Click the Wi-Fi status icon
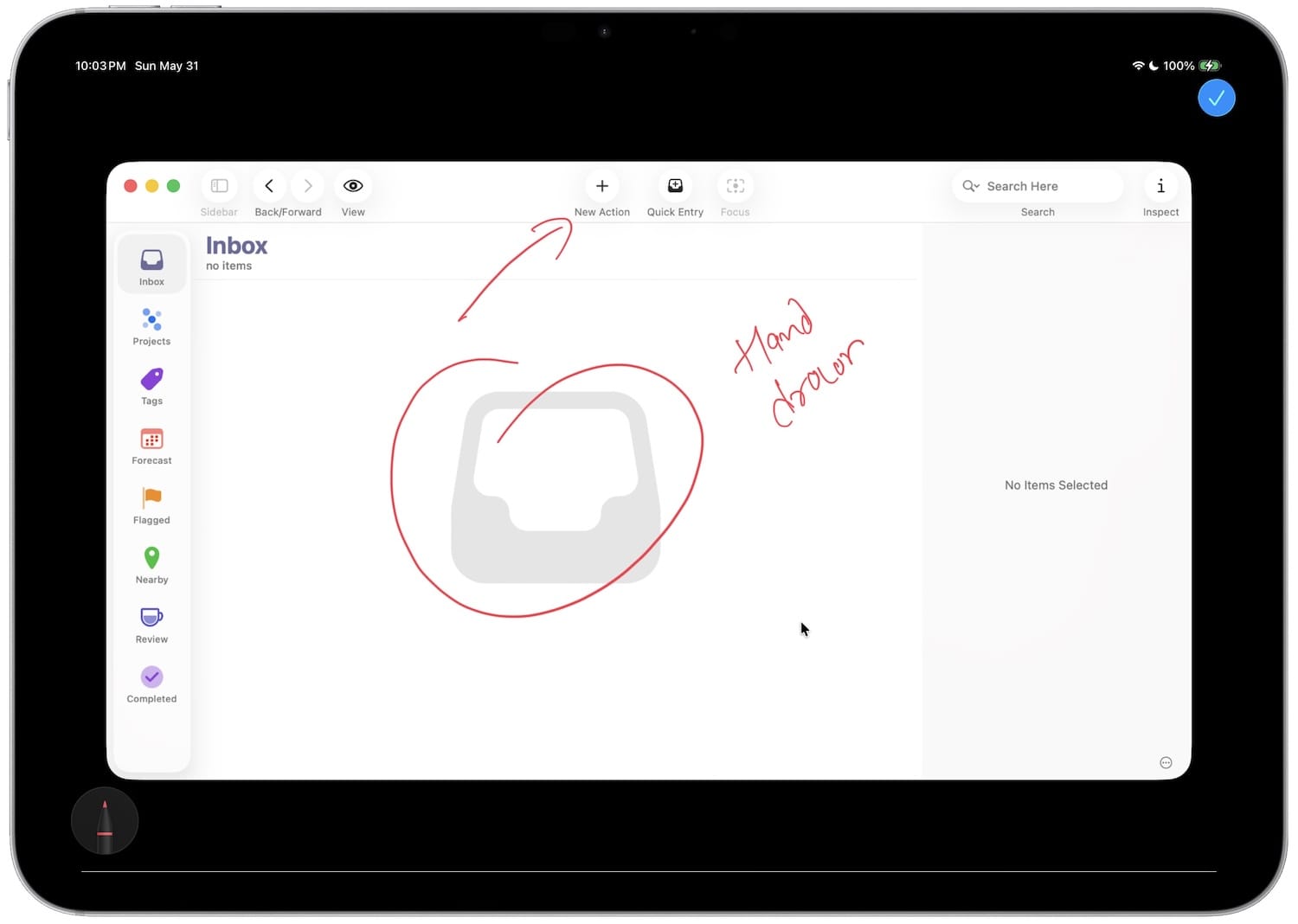The height and width of the screenshot is (924, 1298). coord(1138,66)
